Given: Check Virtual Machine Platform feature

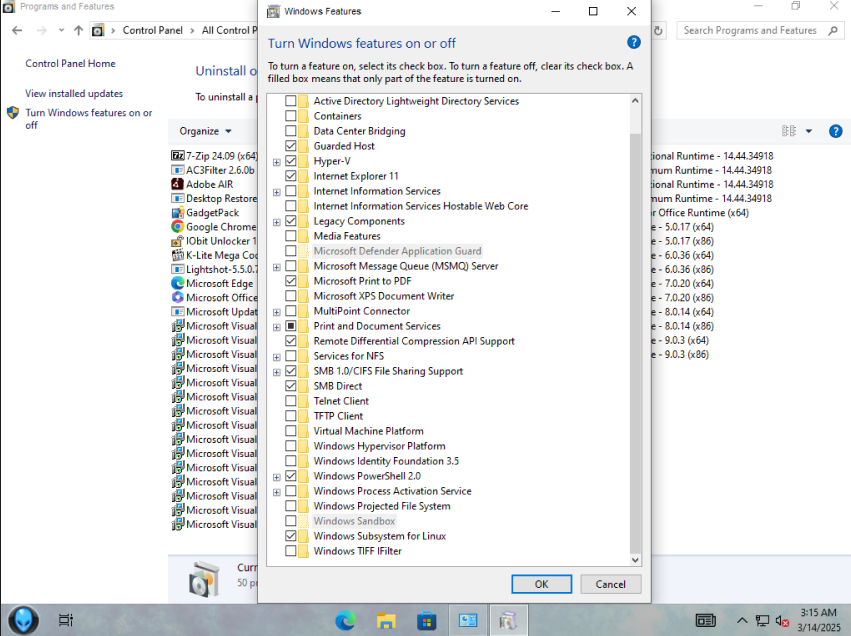Looking at the screenshot, I should click(x=290, y=430).
